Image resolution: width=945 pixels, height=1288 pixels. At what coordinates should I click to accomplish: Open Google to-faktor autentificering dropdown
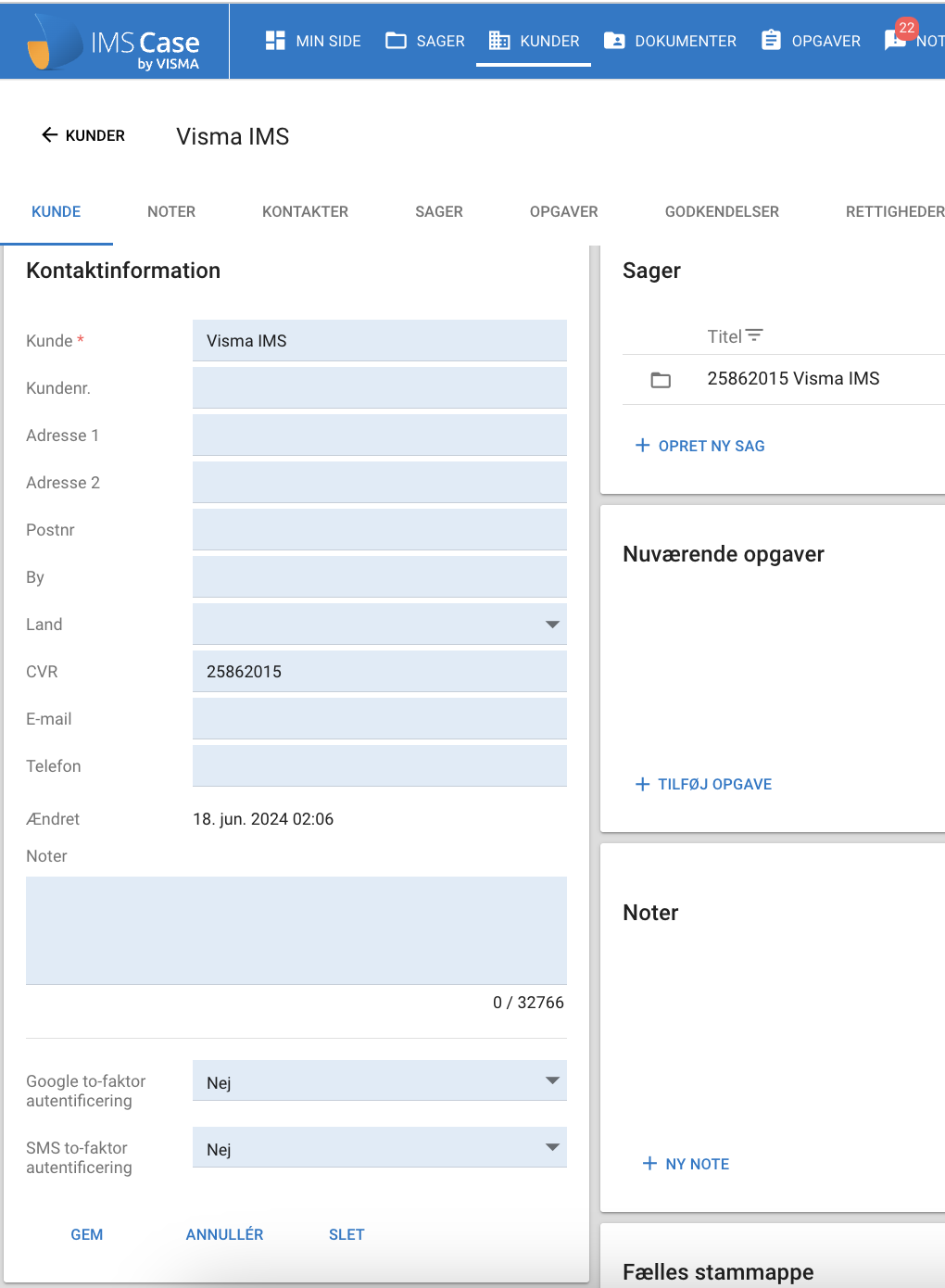(x=380, y=1081)
